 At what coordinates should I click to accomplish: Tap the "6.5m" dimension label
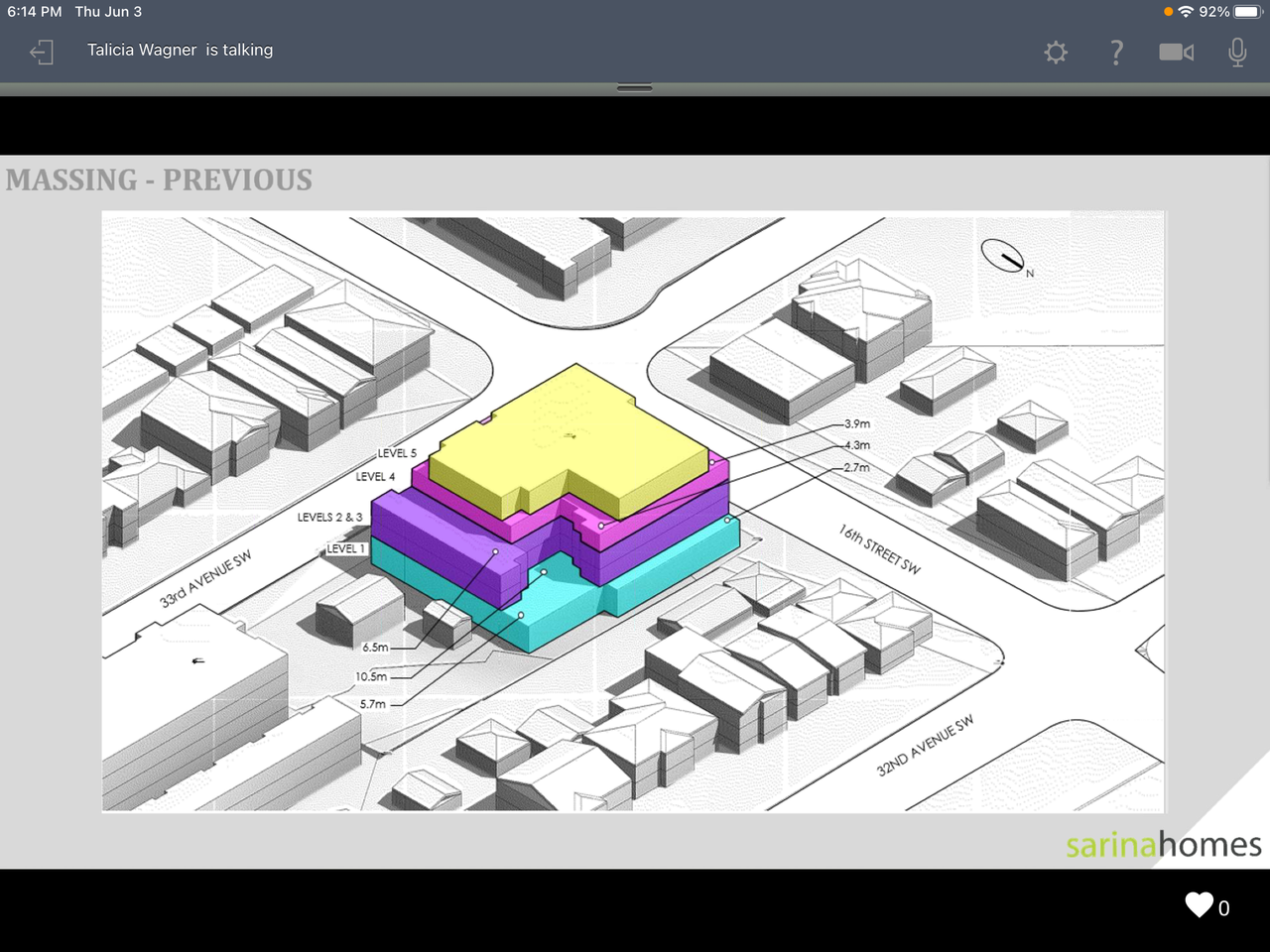(x=375, y=648)
